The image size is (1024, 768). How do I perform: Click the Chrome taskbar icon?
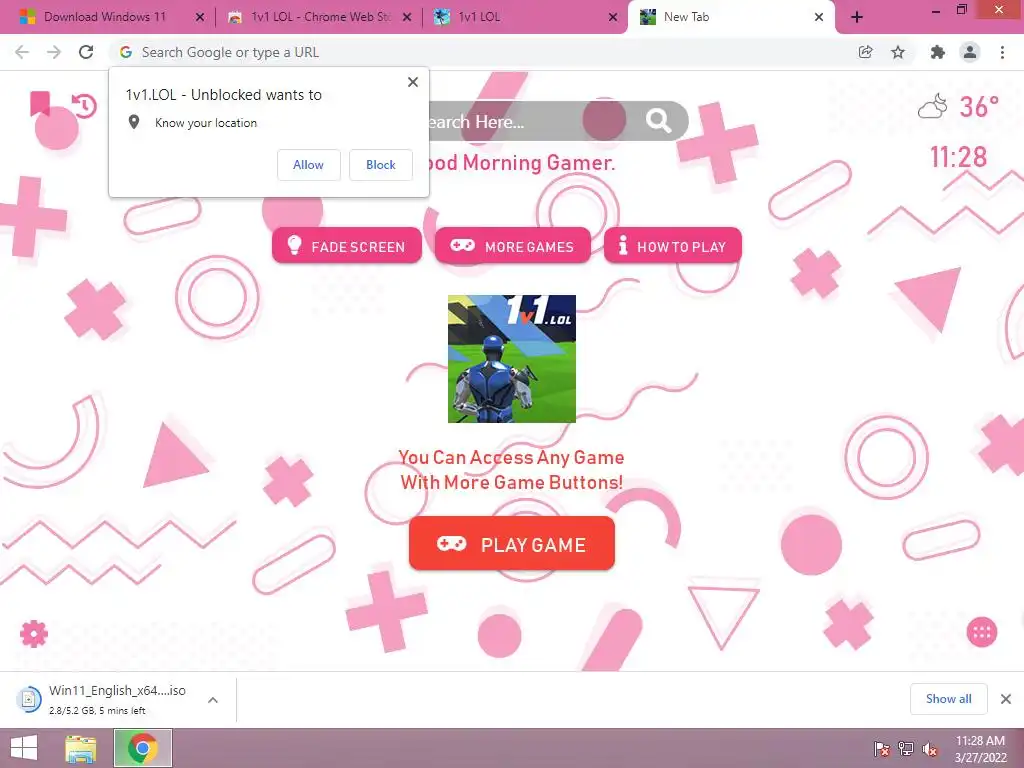pyautogui.click(x=143, y=748)
